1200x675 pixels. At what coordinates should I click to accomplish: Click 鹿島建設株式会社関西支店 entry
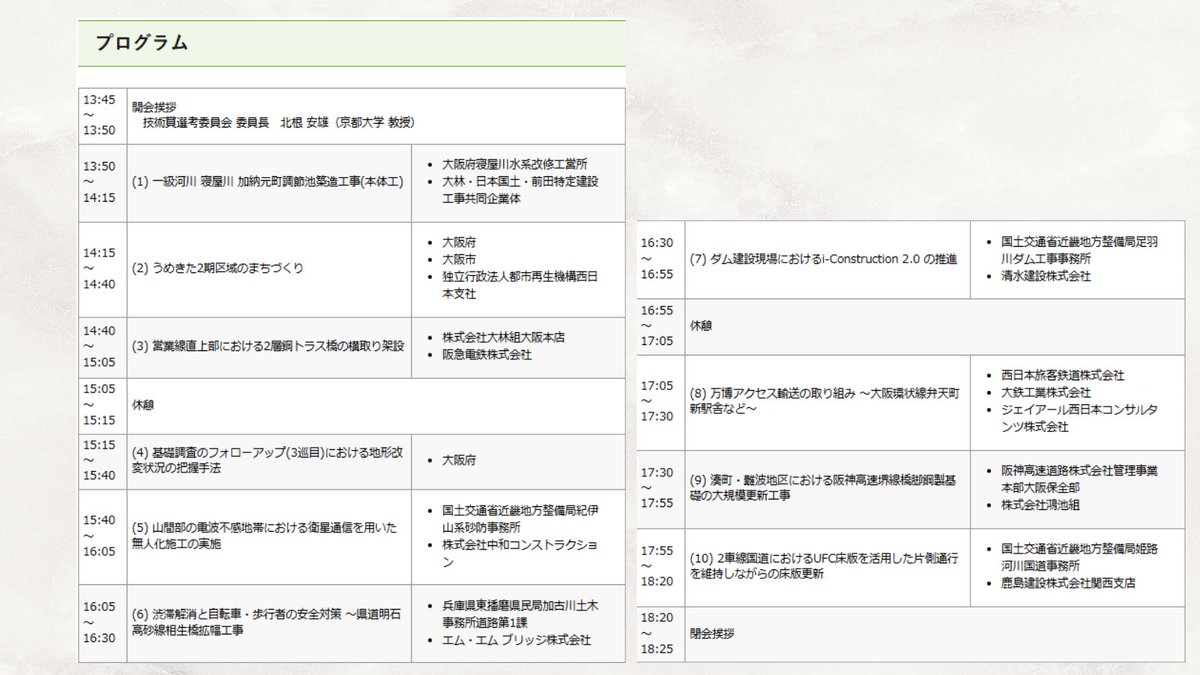[1068, 582]
